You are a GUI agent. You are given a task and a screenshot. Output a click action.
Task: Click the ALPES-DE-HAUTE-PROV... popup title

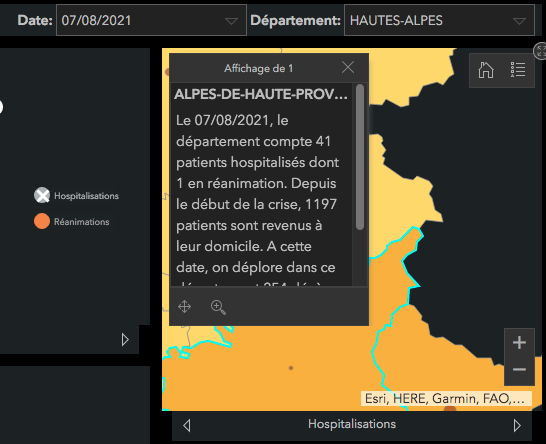pyautogui.click(x=261, y=94)
